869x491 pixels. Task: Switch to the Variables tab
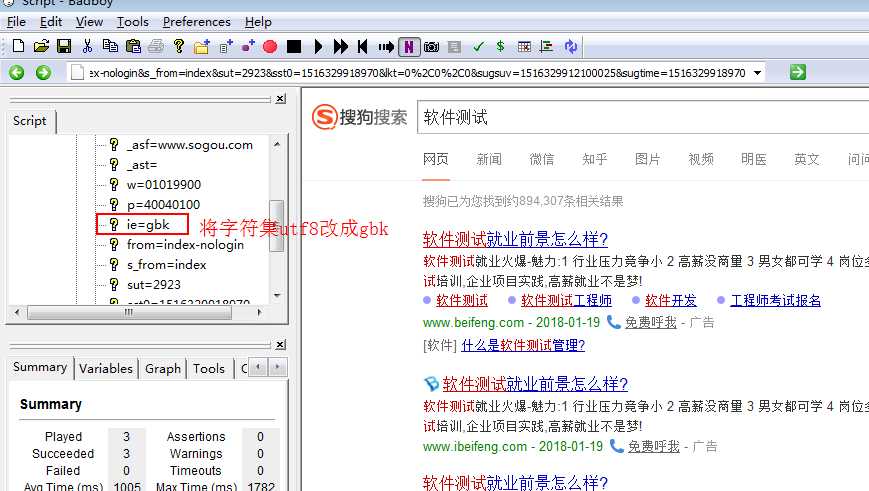[106, 369]
